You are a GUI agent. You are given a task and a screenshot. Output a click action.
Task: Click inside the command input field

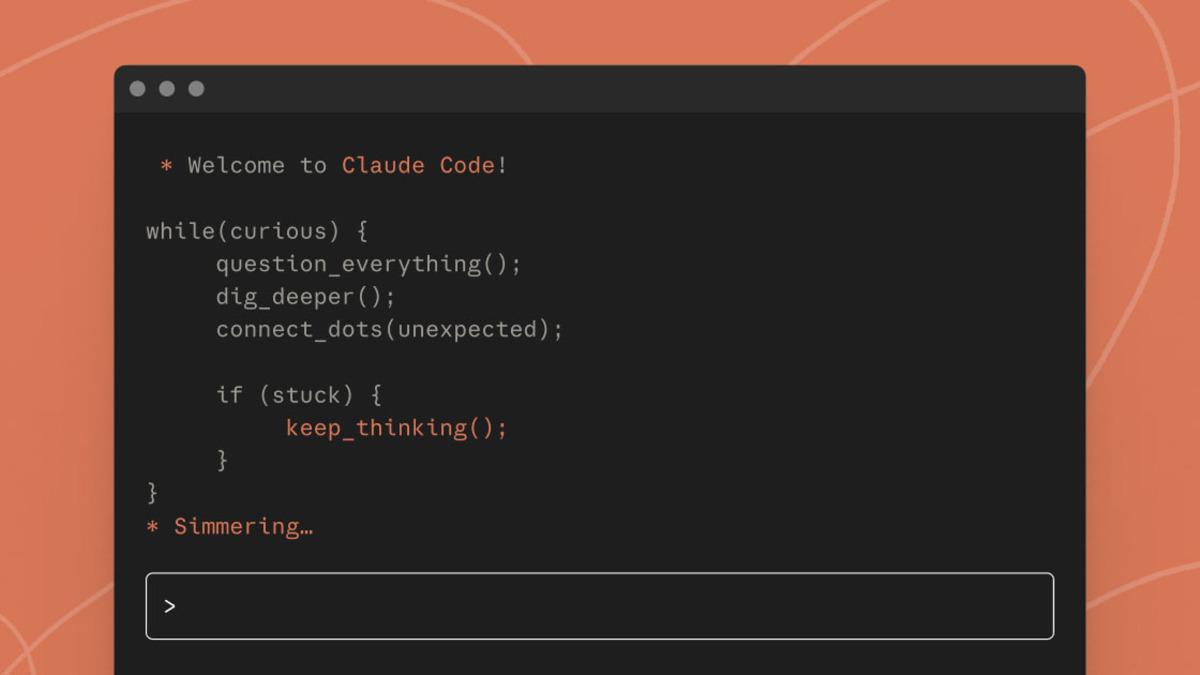tap(600, 606)
